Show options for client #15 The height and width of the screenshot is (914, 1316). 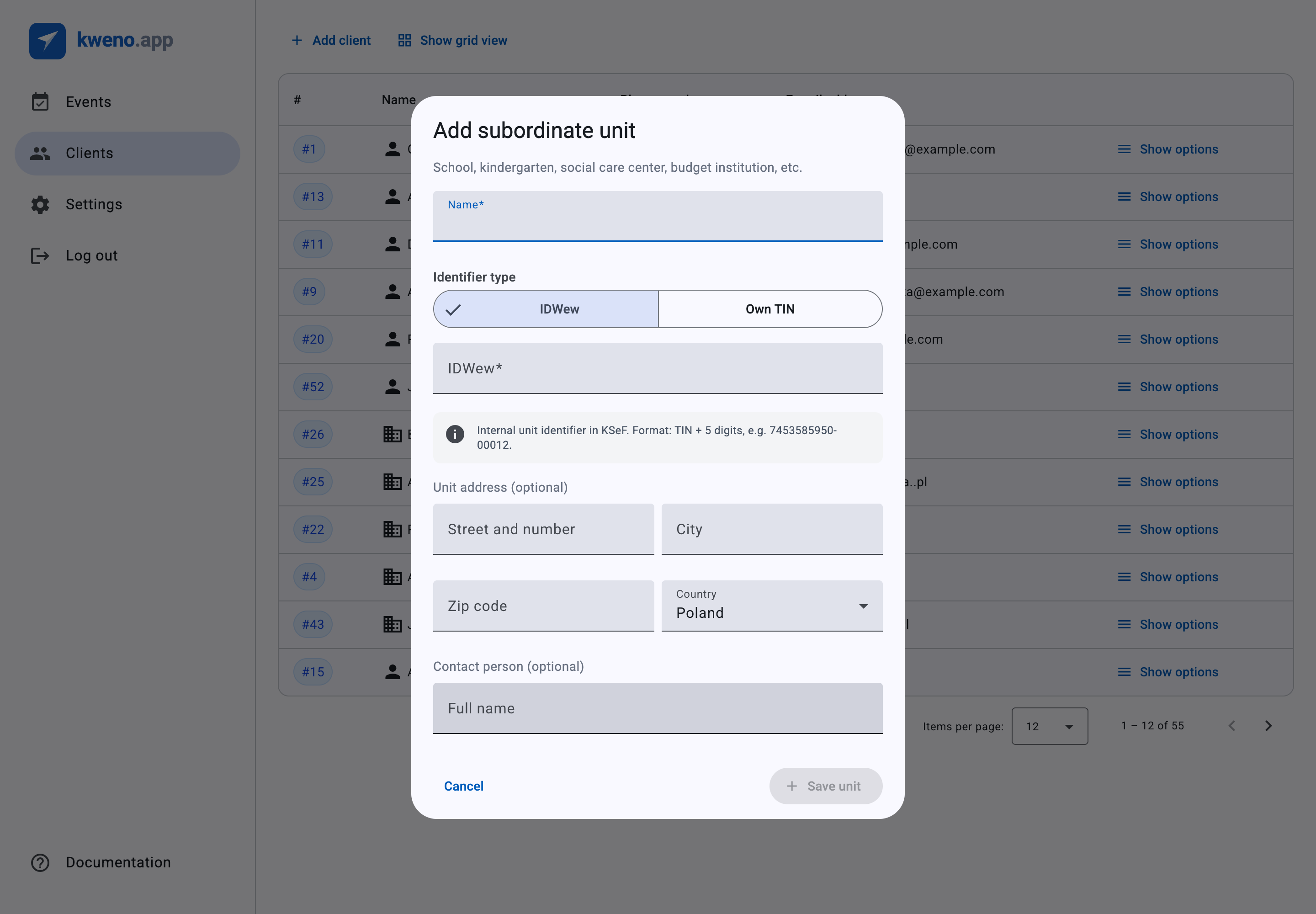pos(1168,672)
